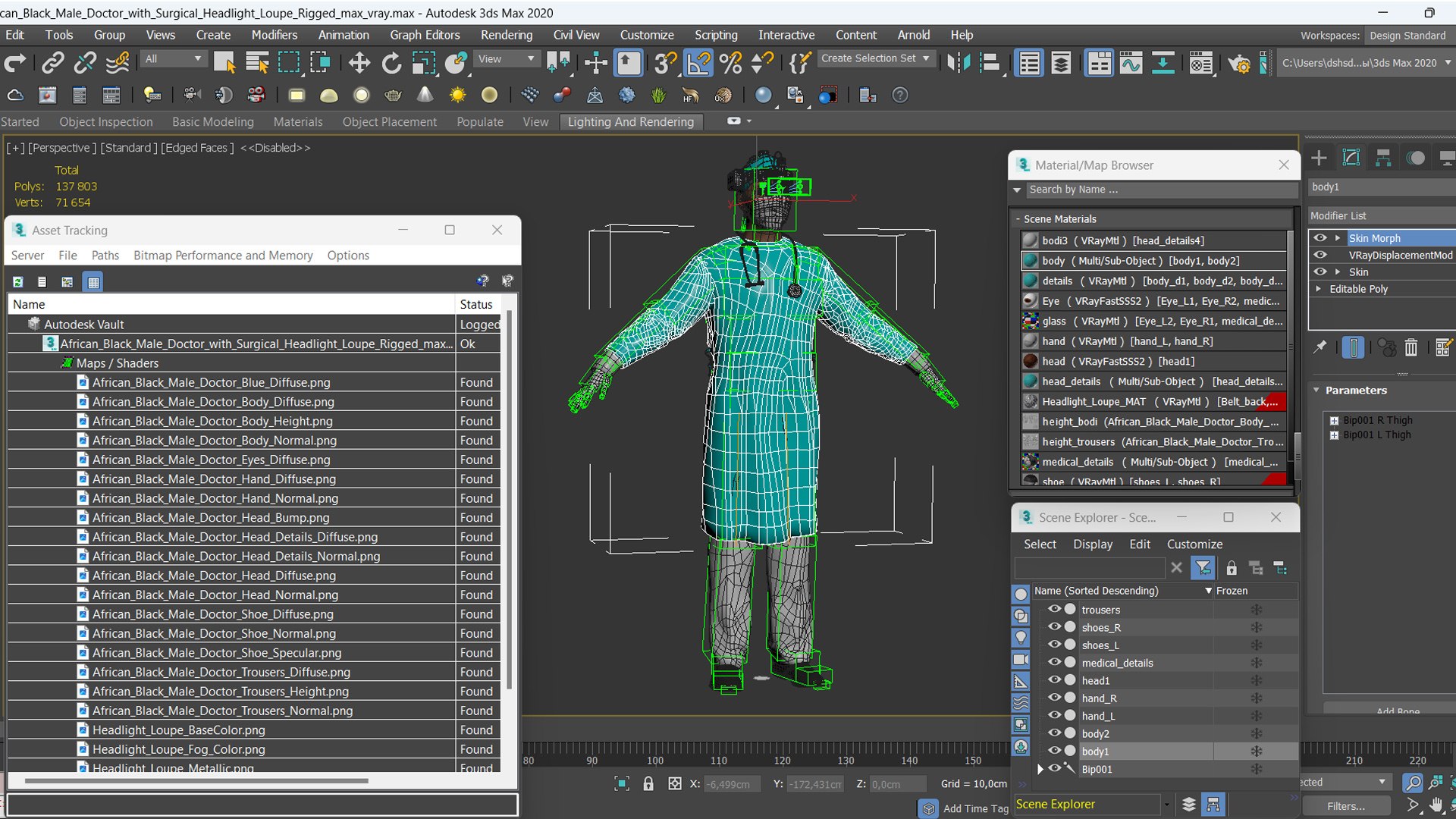
Task: Remove modifier with the trash icon
Action: [1410, 348]
